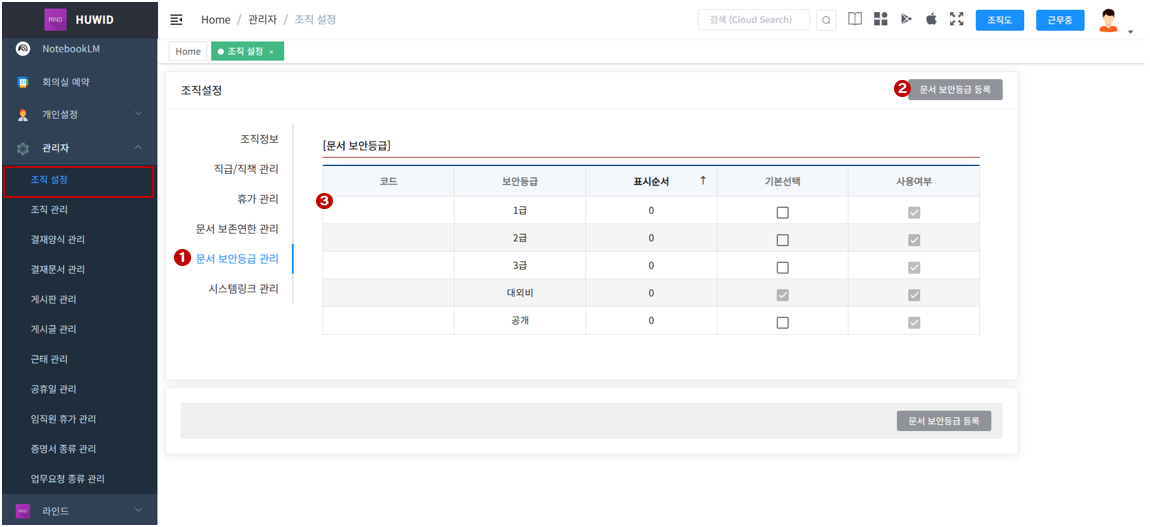Select 문서 보존연한 관리 in settings menu
The width and height of the screenshot is (1150, 527).
coord(237,229)
